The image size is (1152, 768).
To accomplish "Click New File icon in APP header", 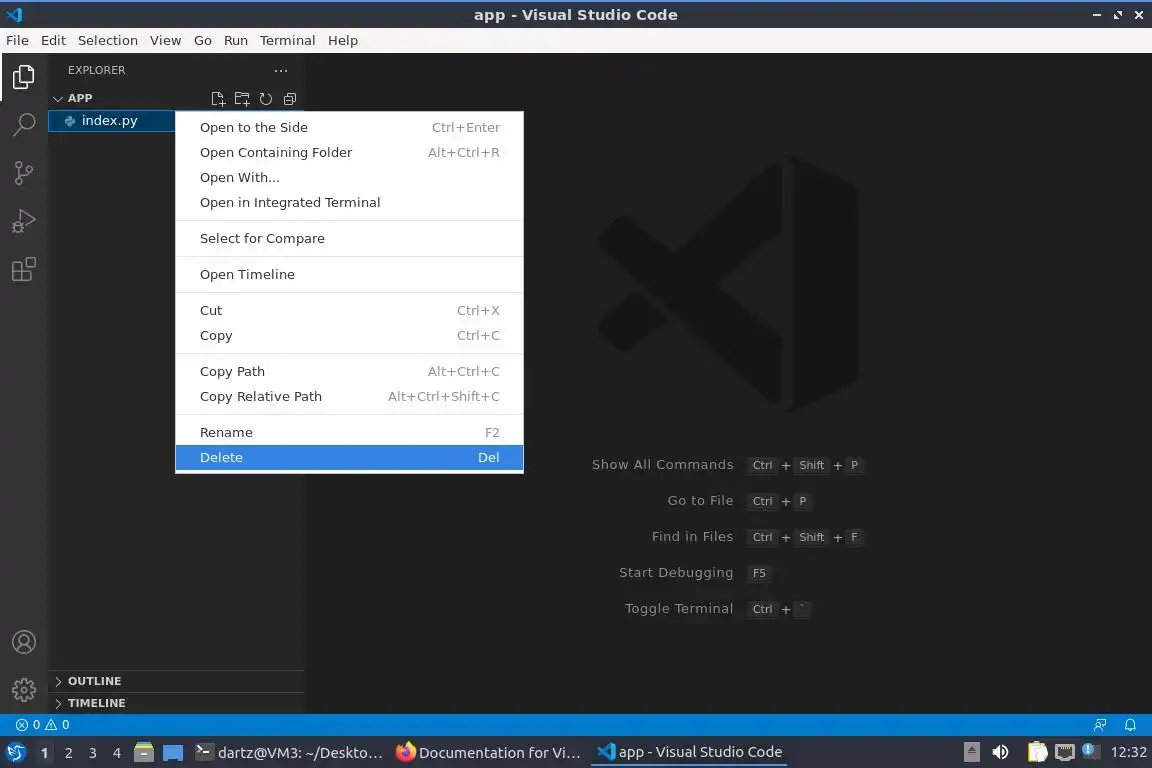I will pyautogui.click(x=218, y=98).
